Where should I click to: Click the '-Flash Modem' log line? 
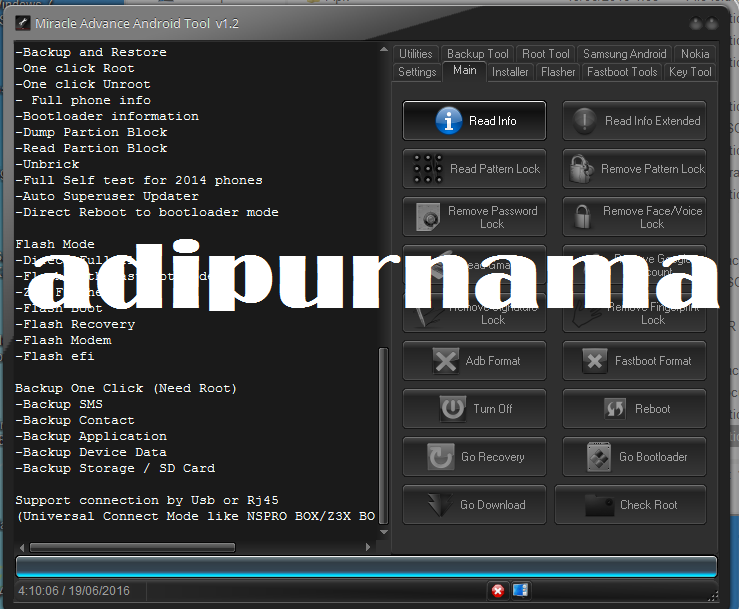63,340
